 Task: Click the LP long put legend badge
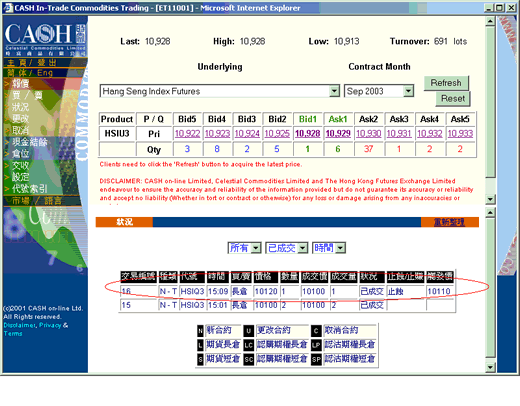pyautogui.click(x=316, y=345)
